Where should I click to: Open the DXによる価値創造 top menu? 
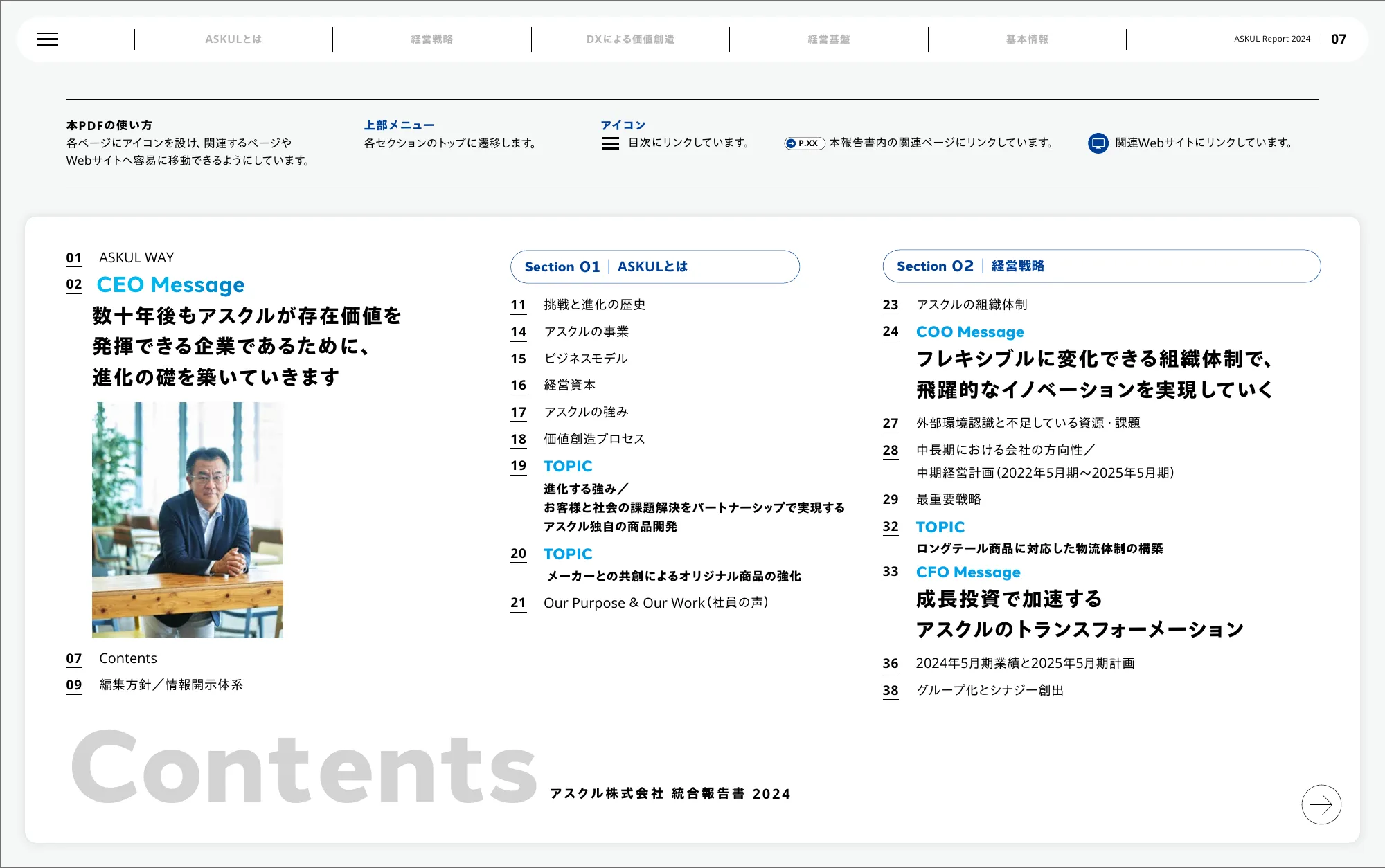click(630, 39)
